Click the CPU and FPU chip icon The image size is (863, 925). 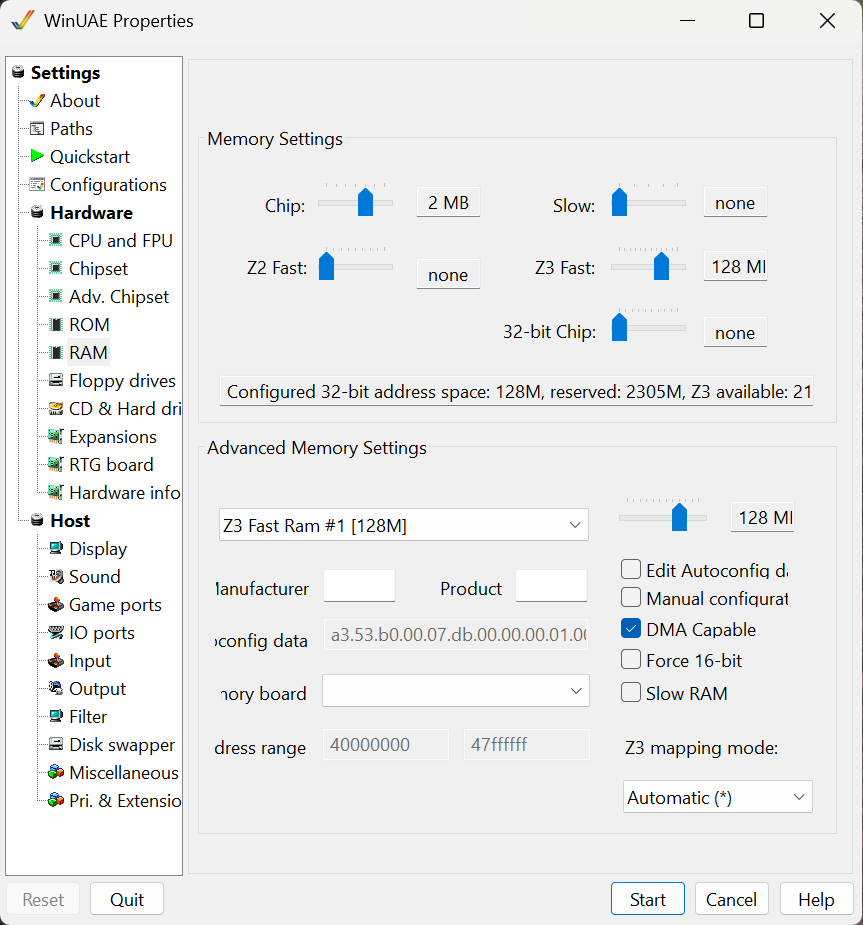pyautogui.click(x=56, y=240)
